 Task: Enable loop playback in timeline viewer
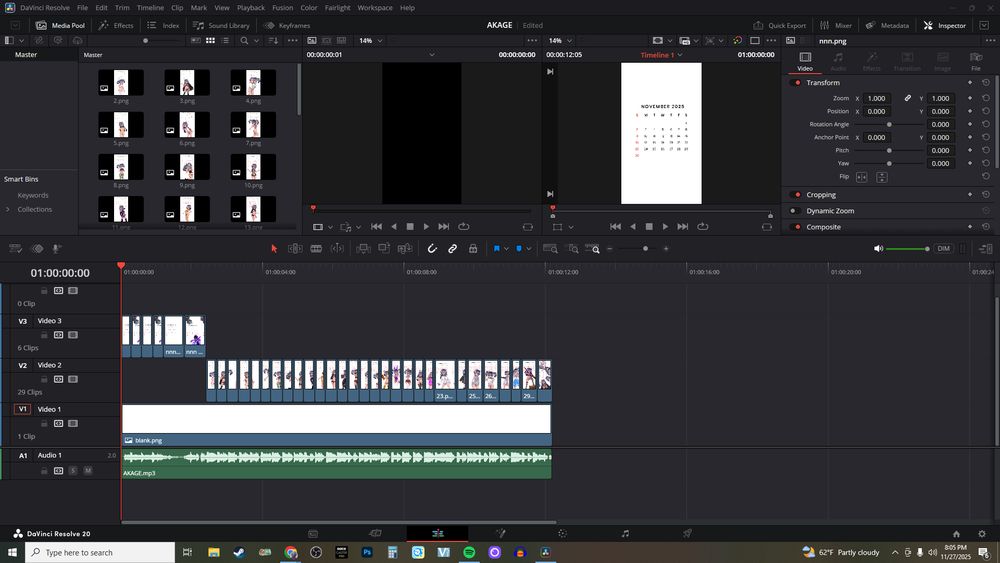(703, 227)
